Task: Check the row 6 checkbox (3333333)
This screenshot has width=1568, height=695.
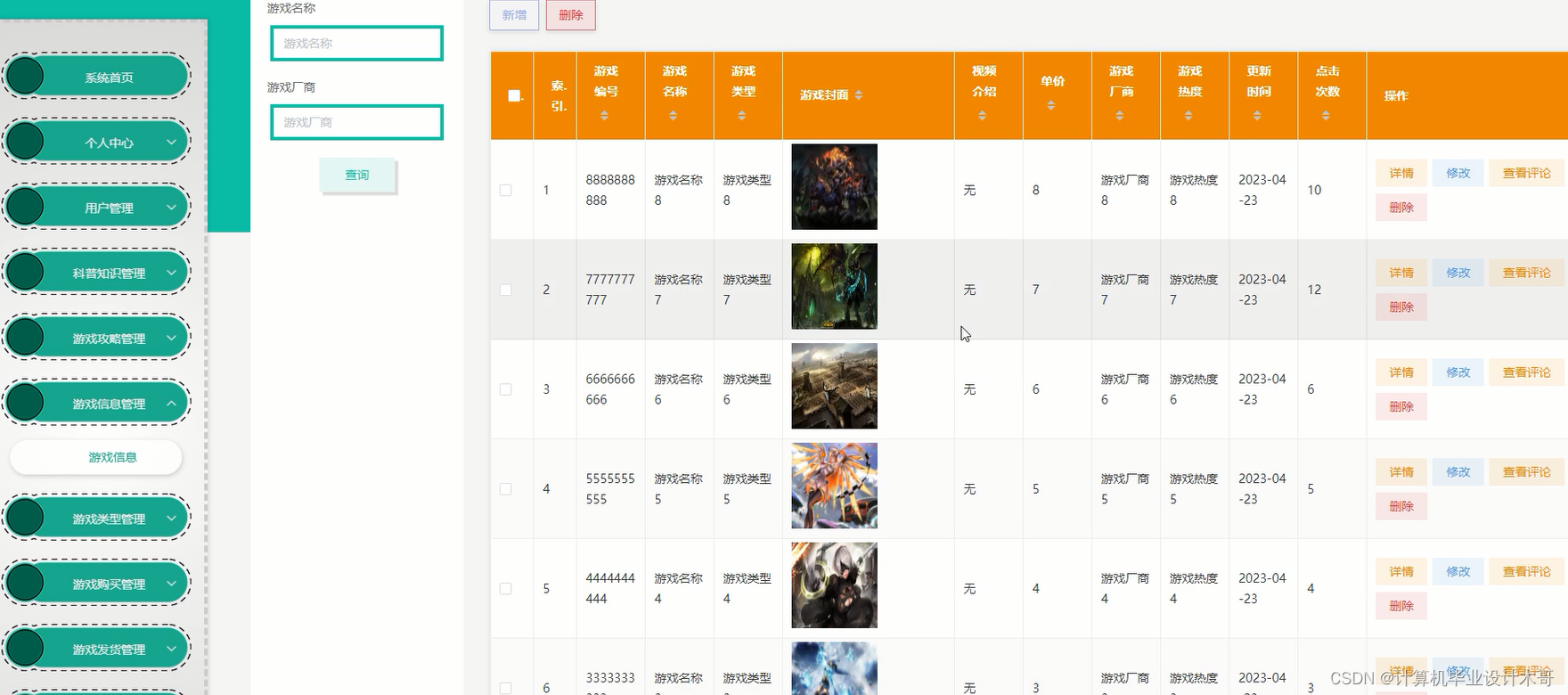Action: [506, 688]
